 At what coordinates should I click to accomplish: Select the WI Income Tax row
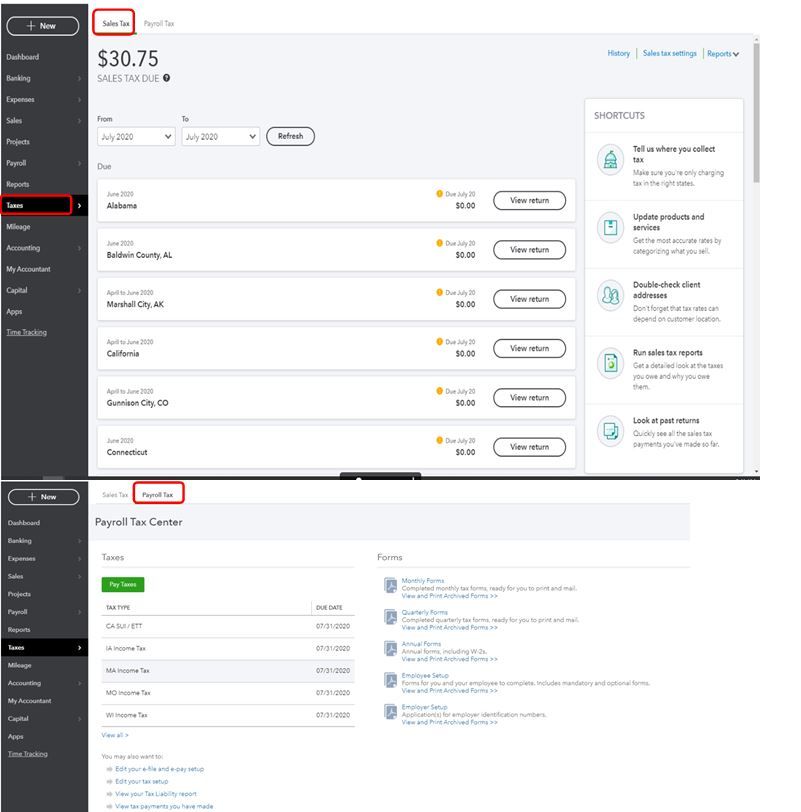[228, 715]
